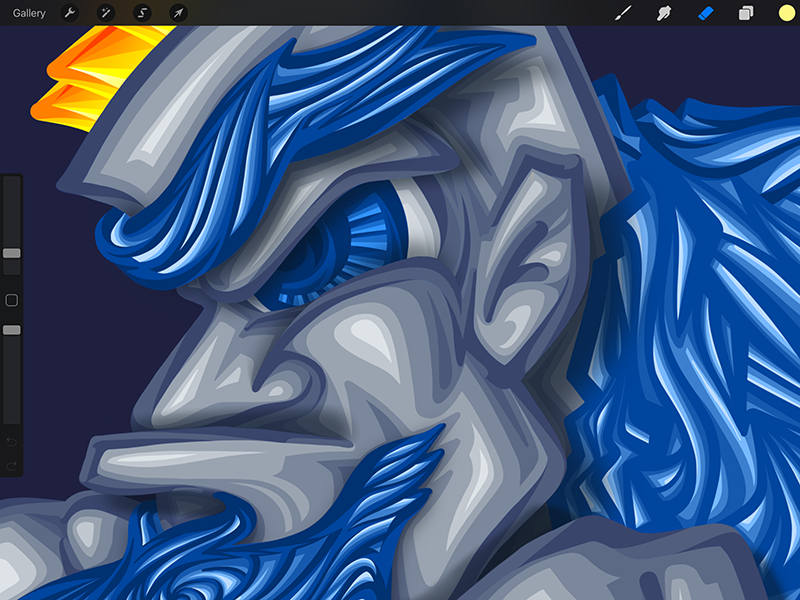Tap the square Modify button in sidebar
800x600 pixels.
[x=12, y=300]
